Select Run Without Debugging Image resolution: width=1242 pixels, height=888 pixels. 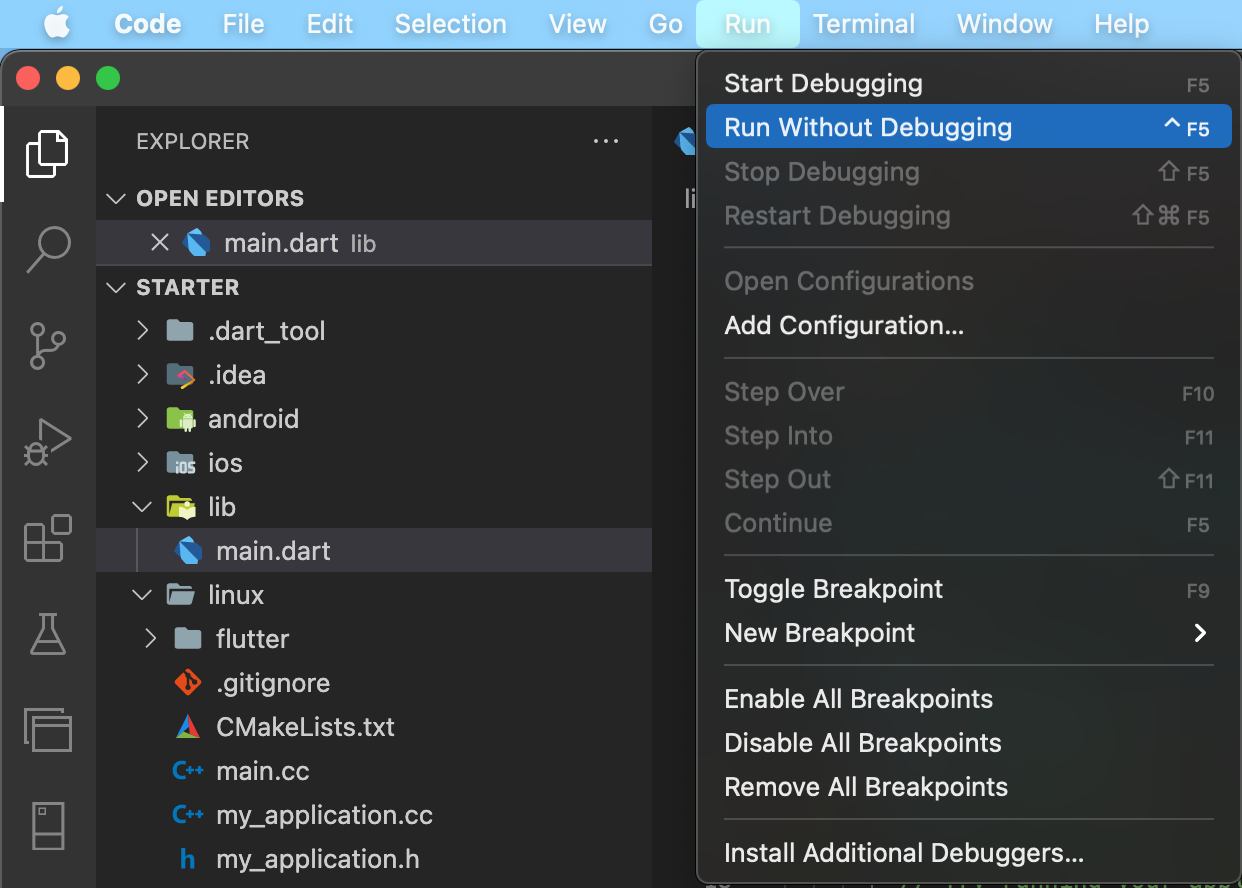[x=968, y=128]
